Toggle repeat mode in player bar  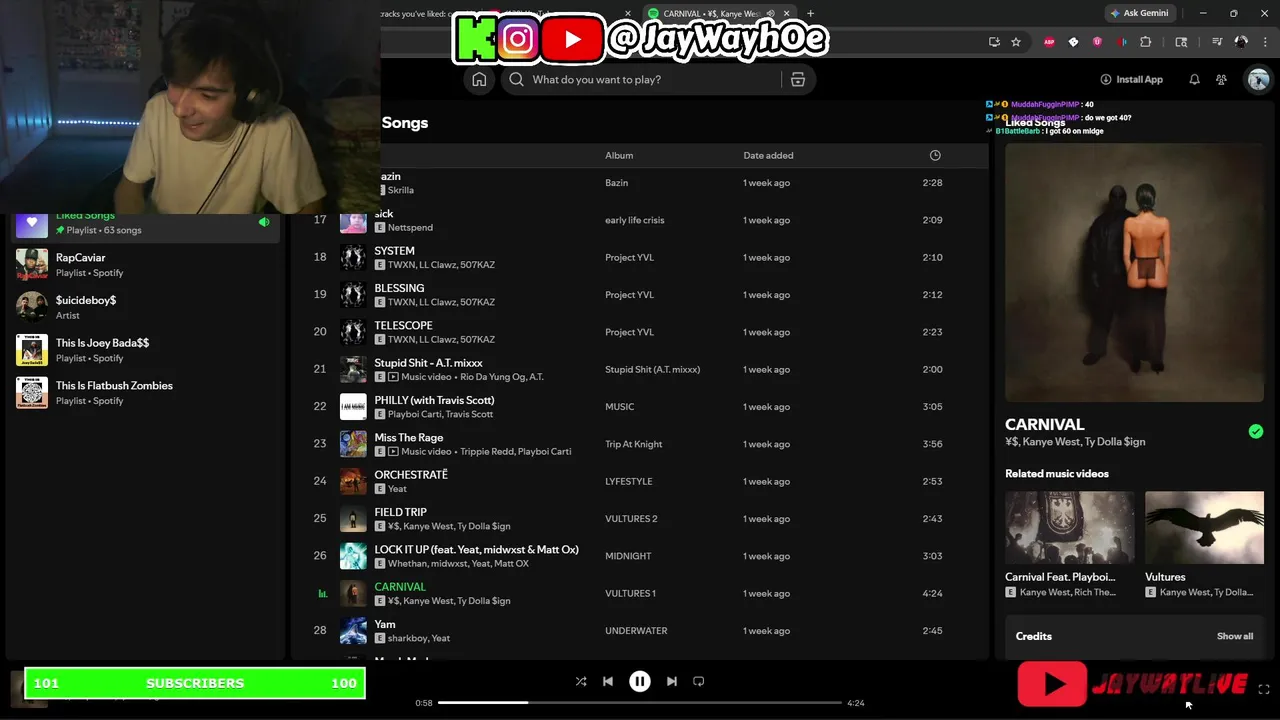(699, 682)
